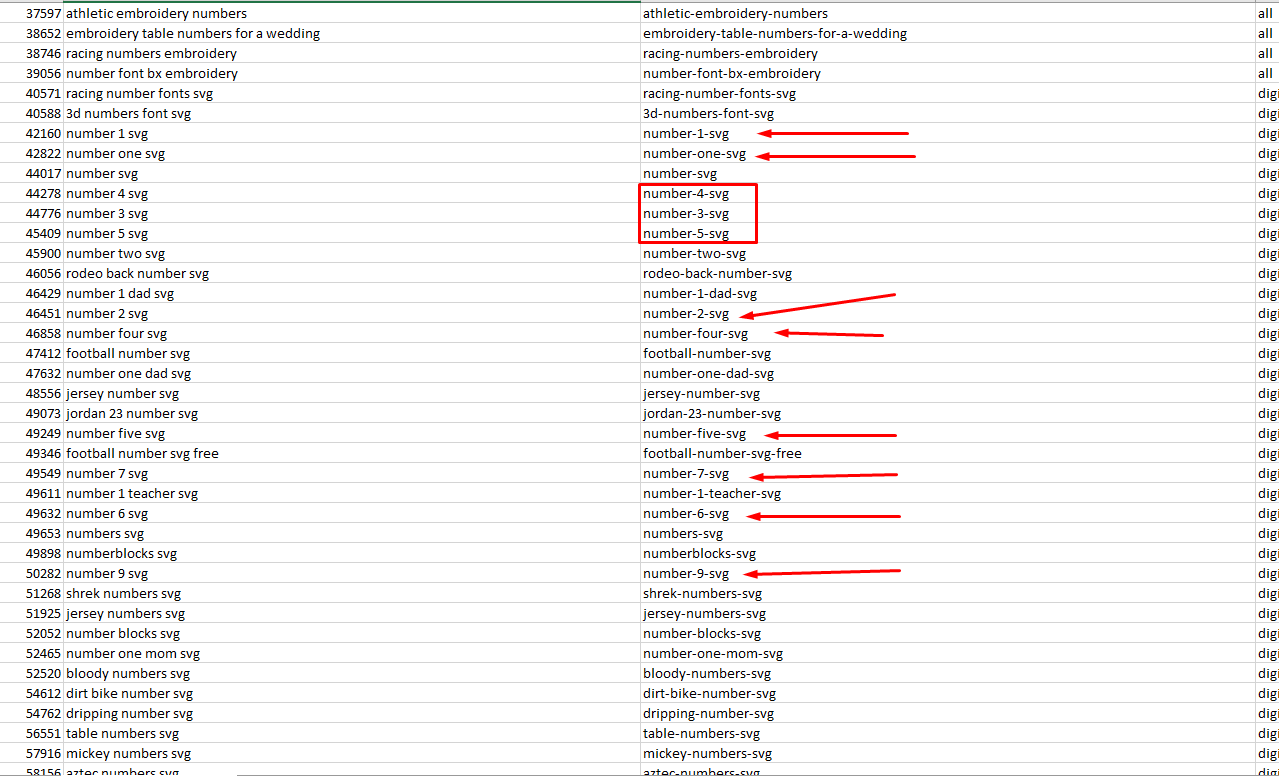1279x776 pixels.
Task: Select the keyword cell "3d numbers font svg"
Action: point(128,114)
